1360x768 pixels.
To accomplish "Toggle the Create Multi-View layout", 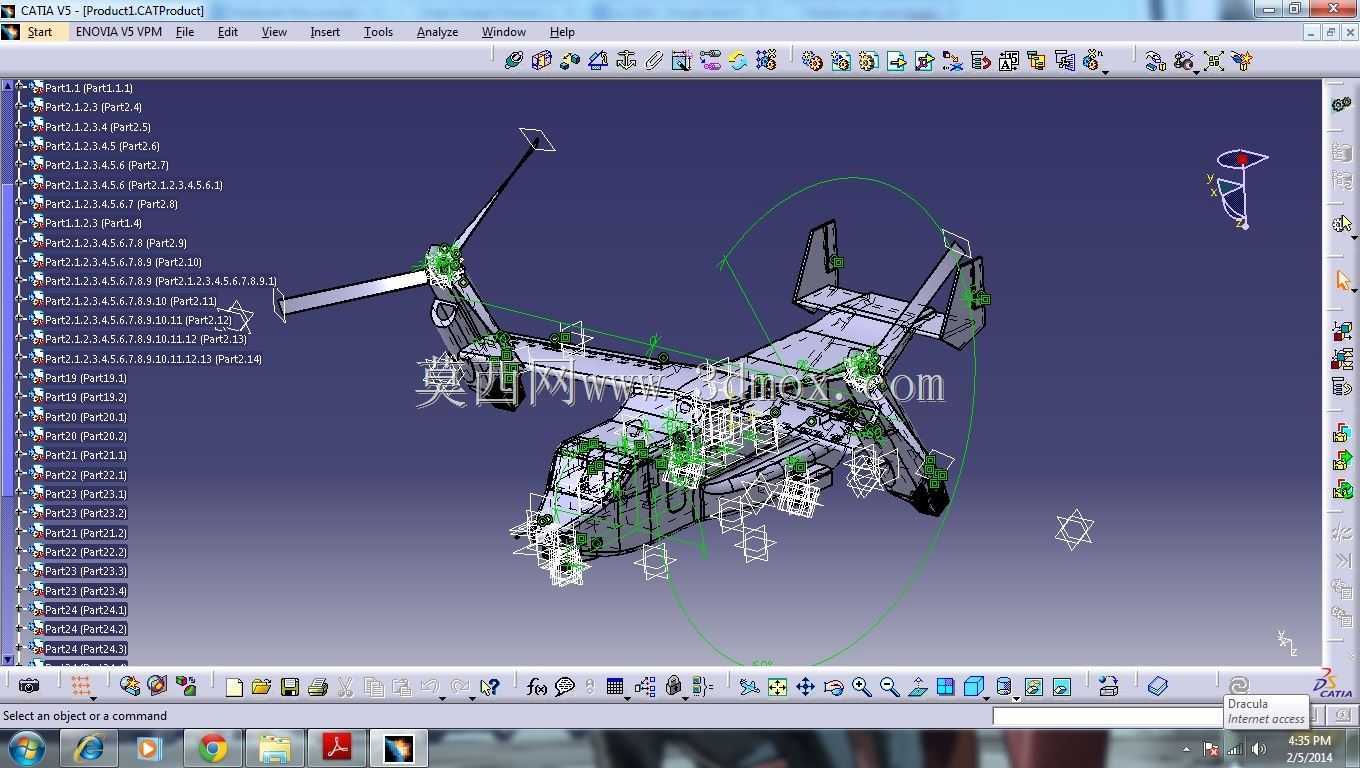I will [x=945, y=687].
